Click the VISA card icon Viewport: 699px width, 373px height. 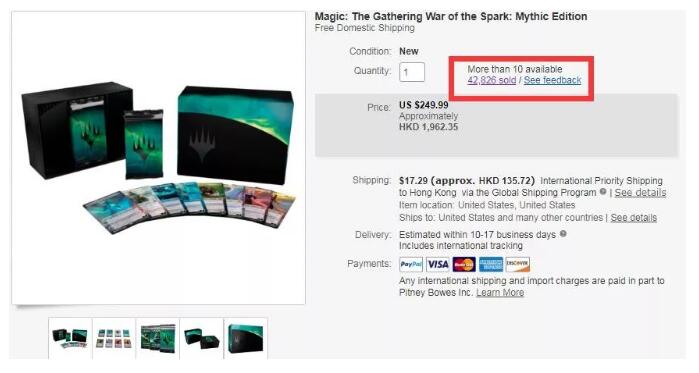tap(438, 265)
